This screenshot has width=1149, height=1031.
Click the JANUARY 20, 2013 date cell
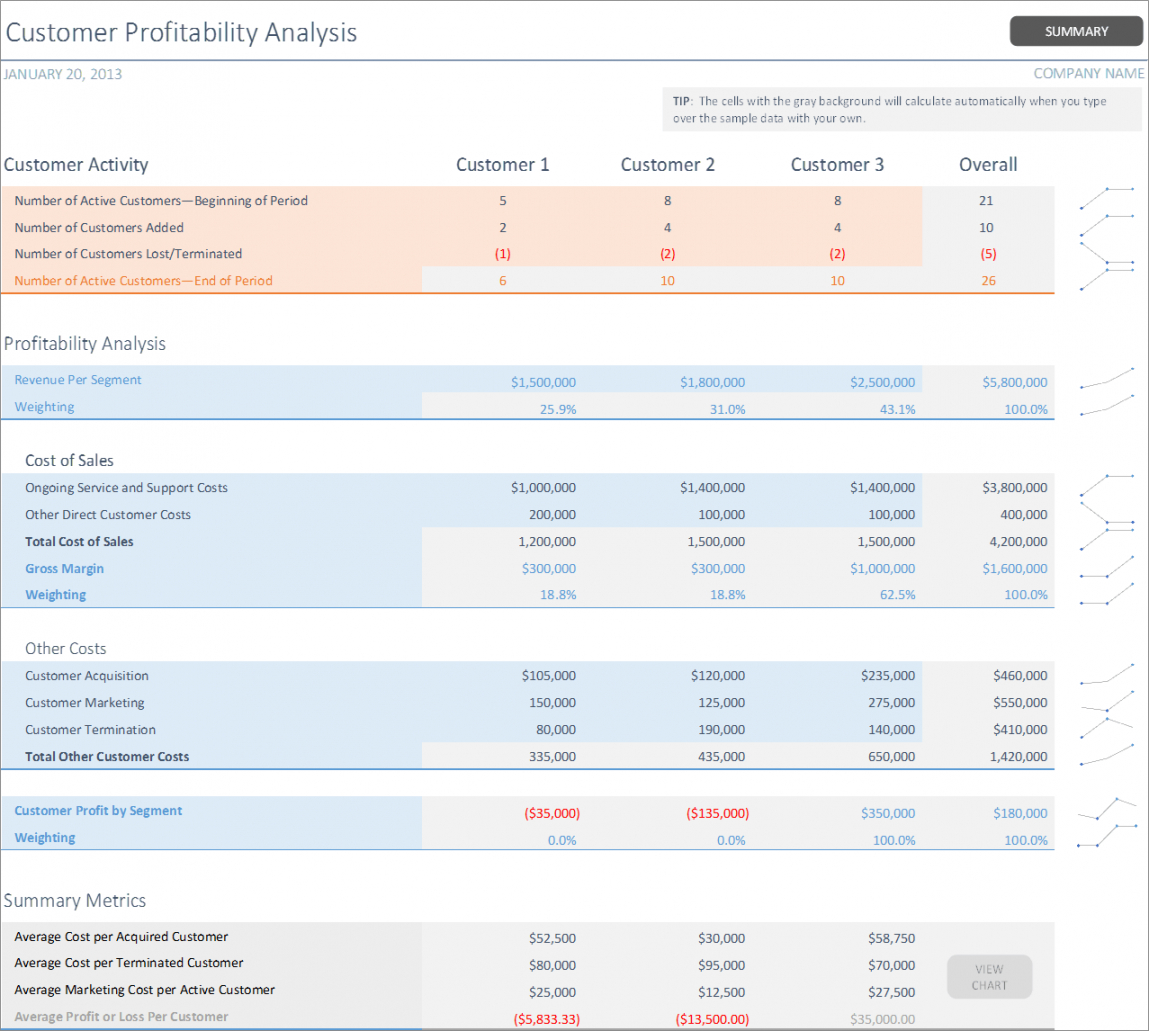pyautogui.click(x=62, y=74)
